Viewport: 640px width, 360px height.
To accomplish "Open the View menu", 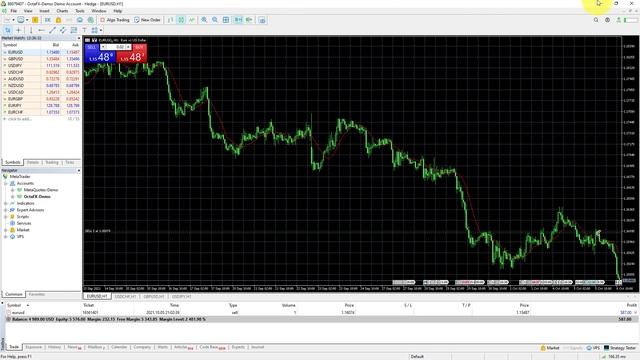I will (x=28, y=11).
